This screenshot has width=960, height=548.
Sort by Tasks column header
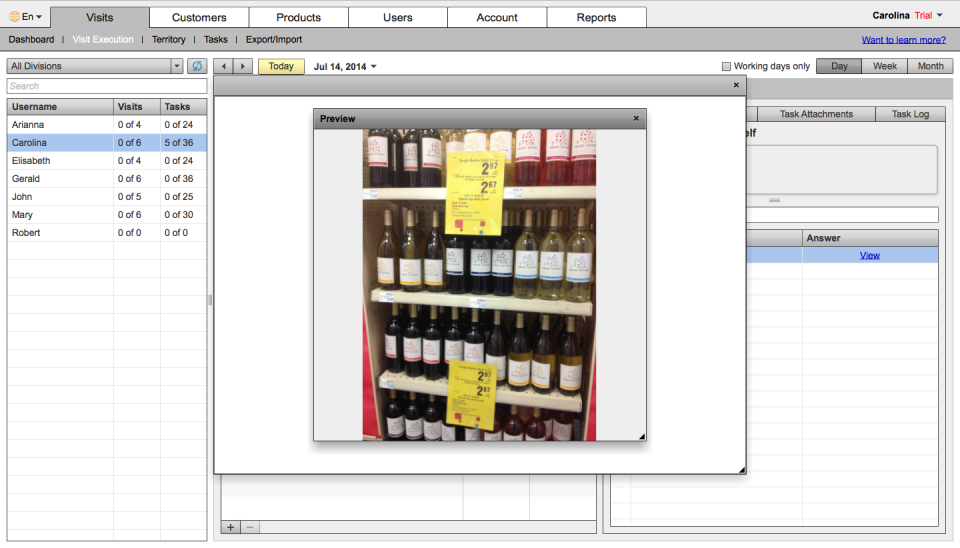click(x=184, y=107)
